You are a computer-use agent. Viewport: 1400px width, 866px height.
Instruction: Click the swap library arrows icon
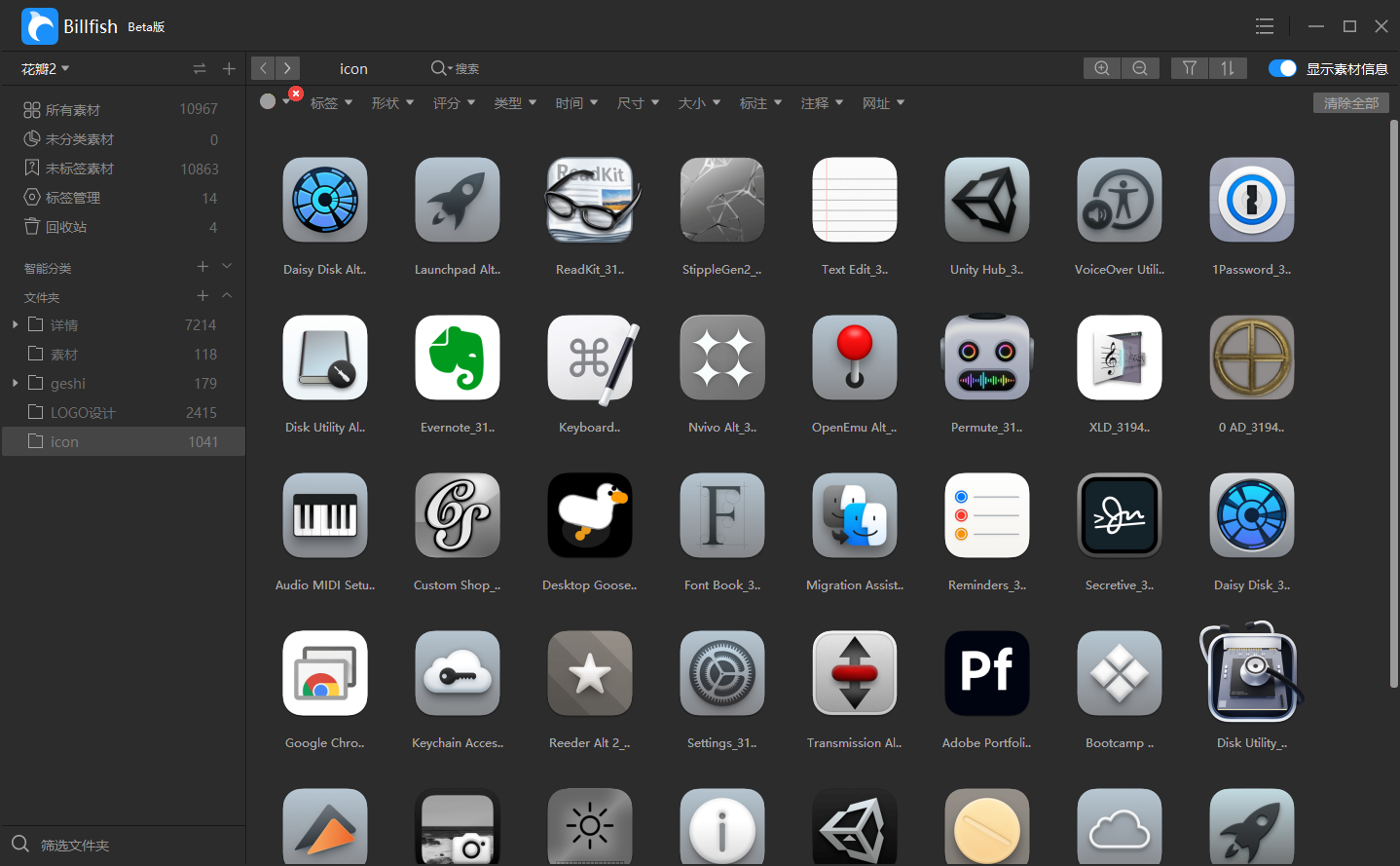200,68
